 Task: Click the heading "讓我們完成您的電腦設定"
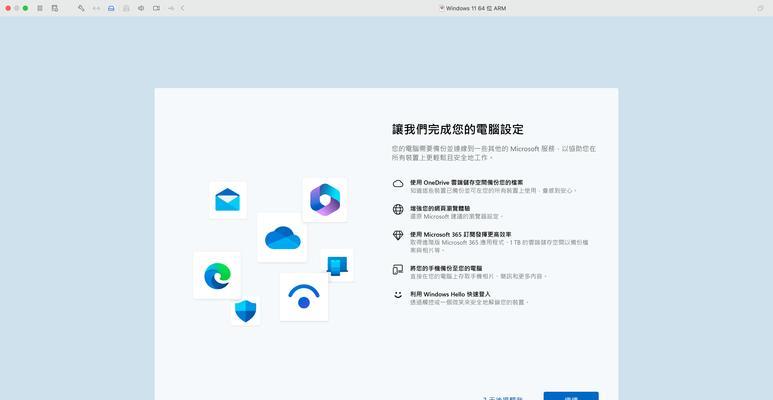[x=457, y=130]
